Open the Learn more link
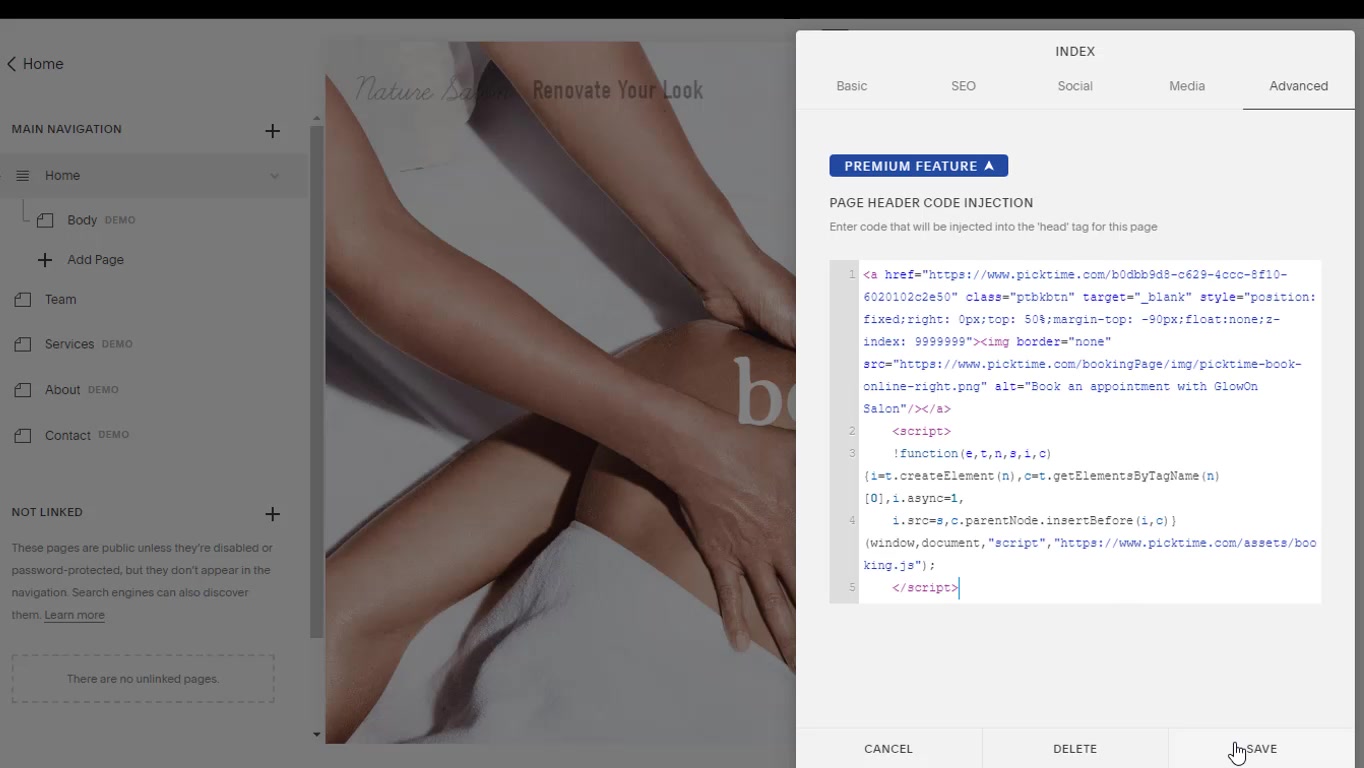Screen dimensions: 1364x768 click(x=74, y=615)
